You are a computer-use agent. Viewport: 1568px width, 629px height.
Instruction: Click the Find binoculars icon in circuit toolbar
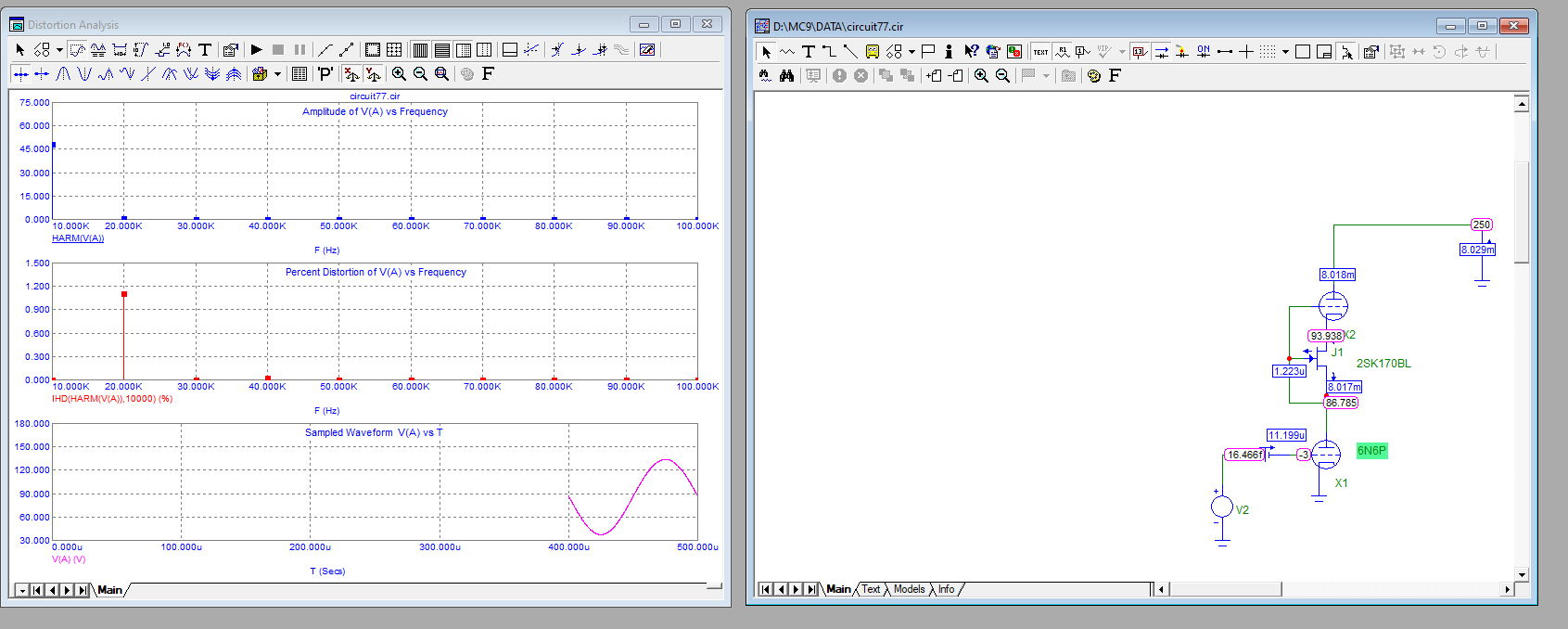pyautogui.click(x=786, y=76)
